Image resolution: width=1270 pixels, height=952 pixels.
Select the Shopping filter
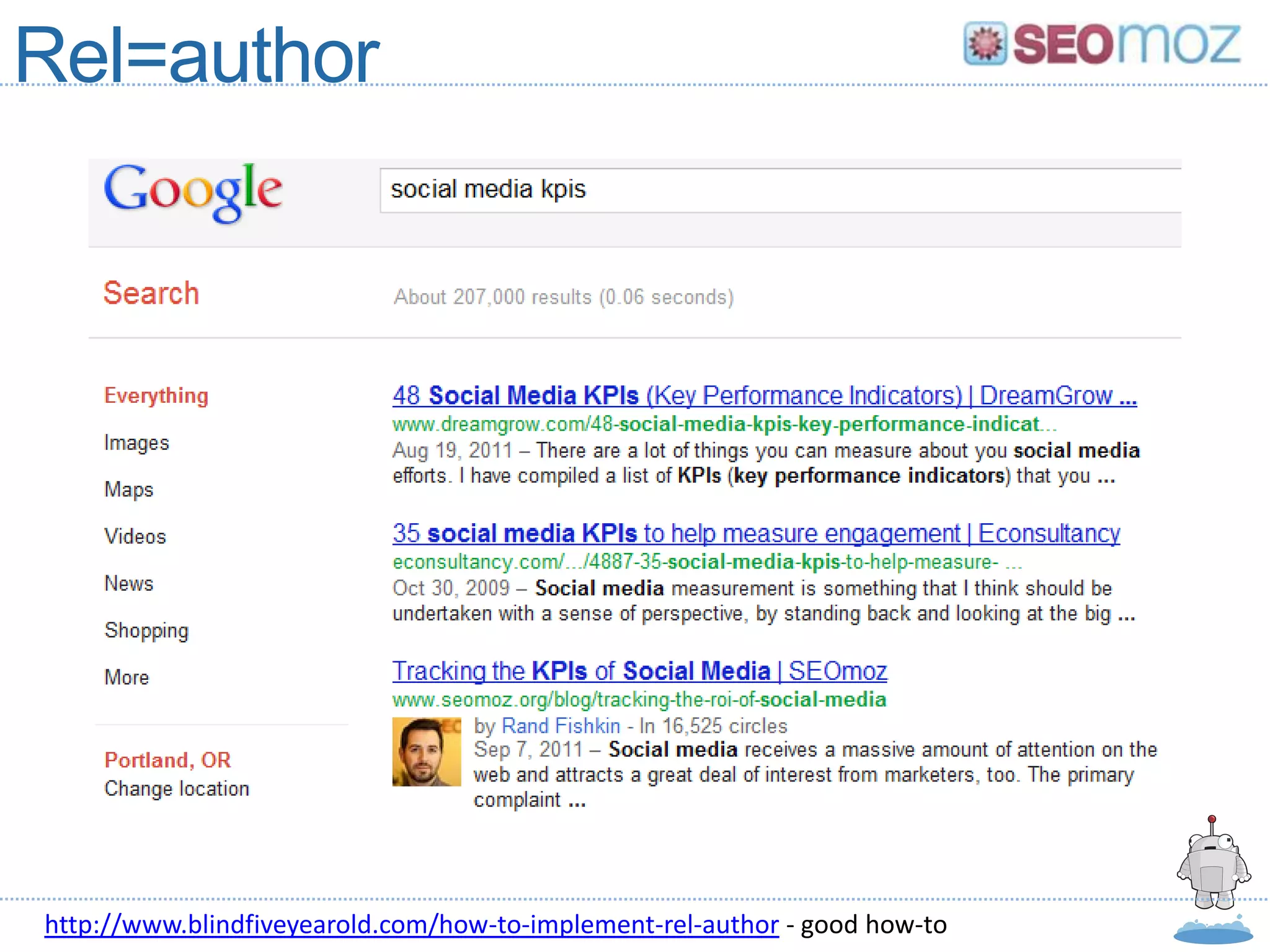(146, 630)
